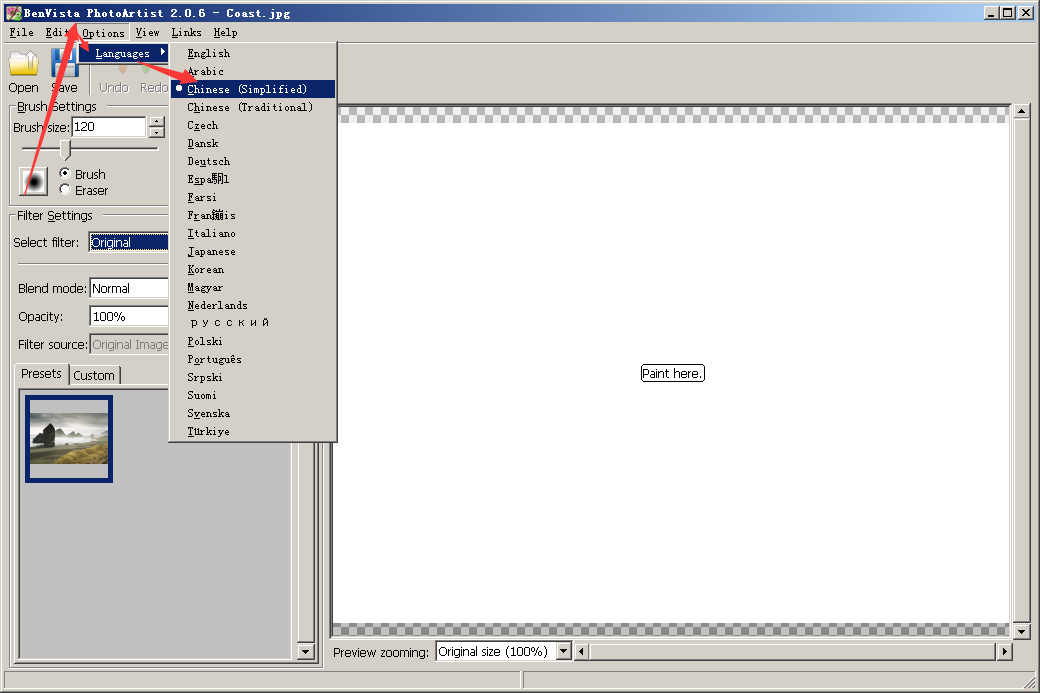The width and height of the screenshot is (1040, 693).
Task: Choose Czech language
Action: [253, 125]
